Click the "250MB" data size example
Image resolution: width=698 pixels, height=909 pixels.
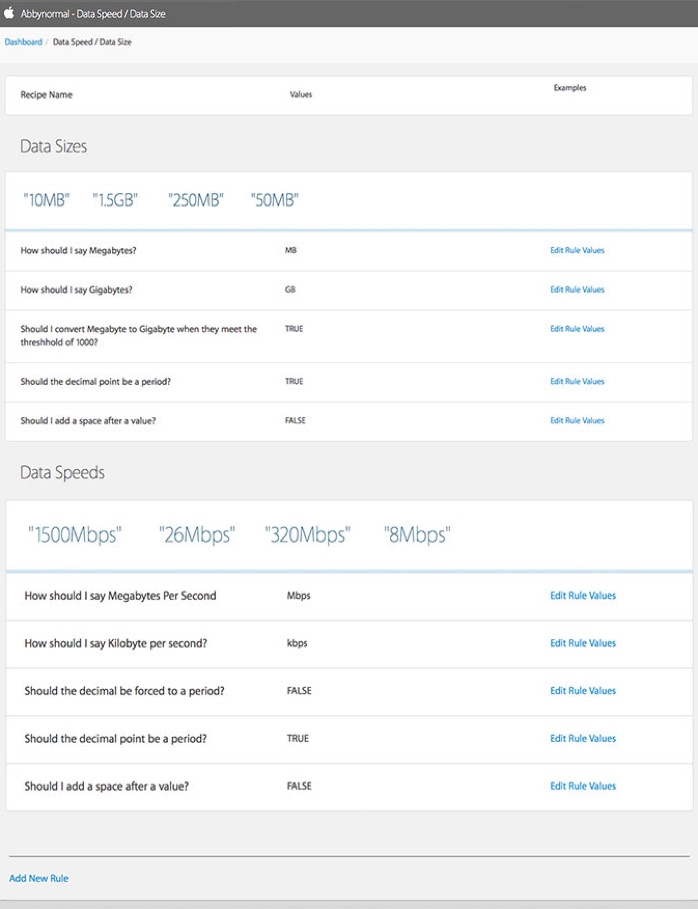196,200
